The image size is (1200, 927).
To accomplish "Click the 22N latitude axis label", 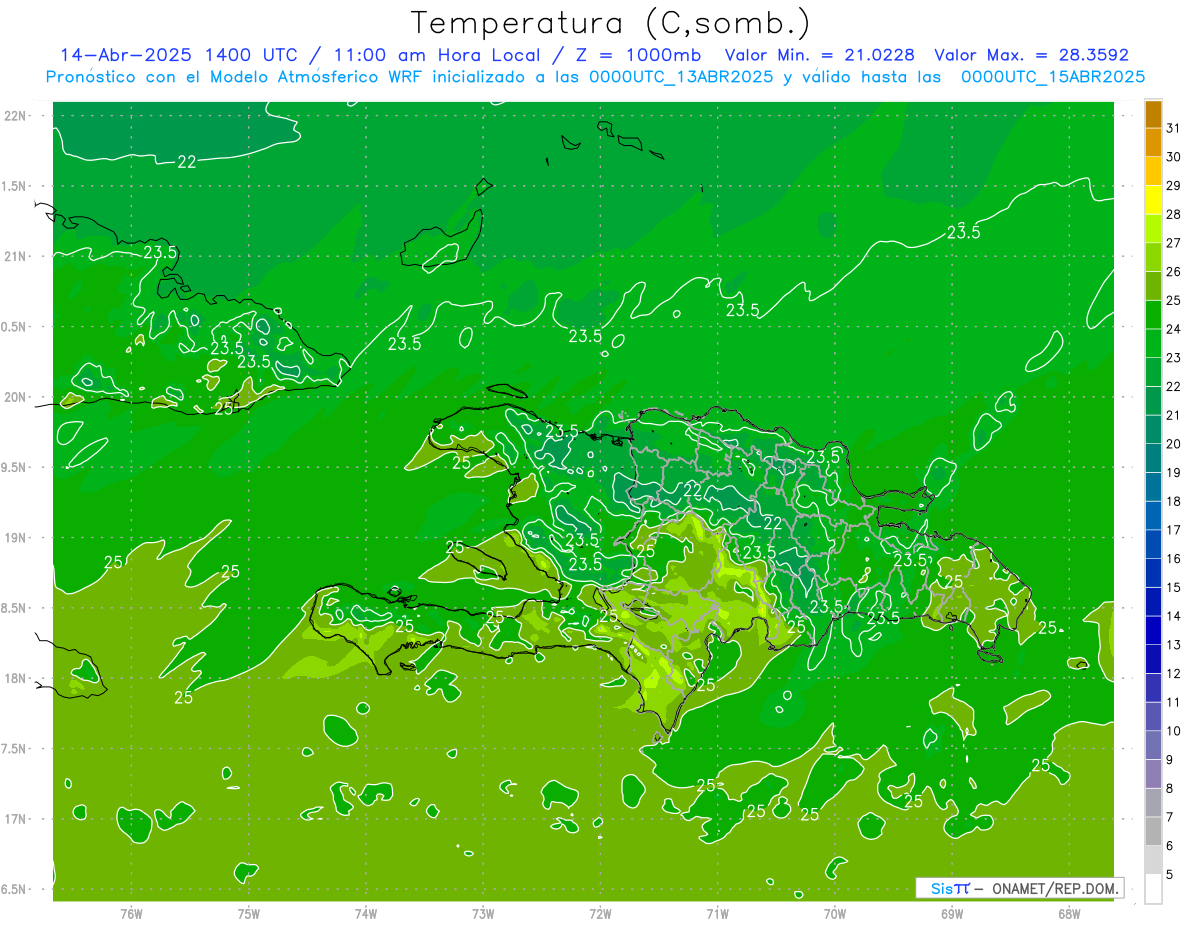I will click(17, 116).
